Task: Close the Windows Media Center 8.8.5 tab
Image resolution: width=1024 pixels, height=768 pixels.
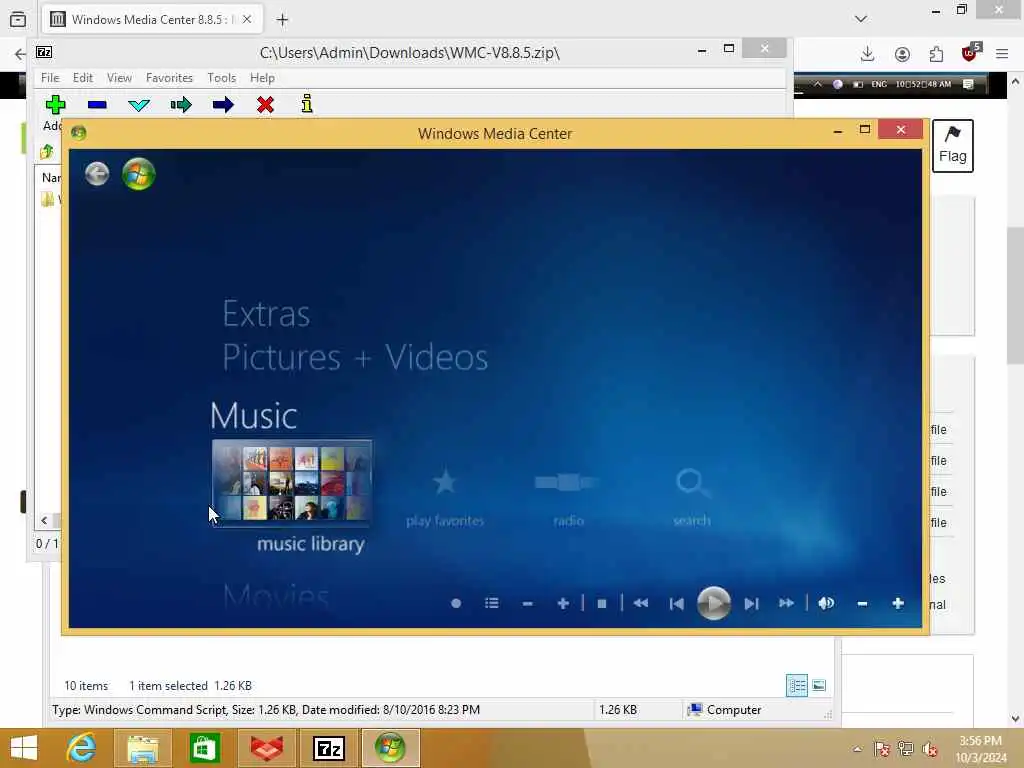Action: pyautogui.click(x=247, y=20)
